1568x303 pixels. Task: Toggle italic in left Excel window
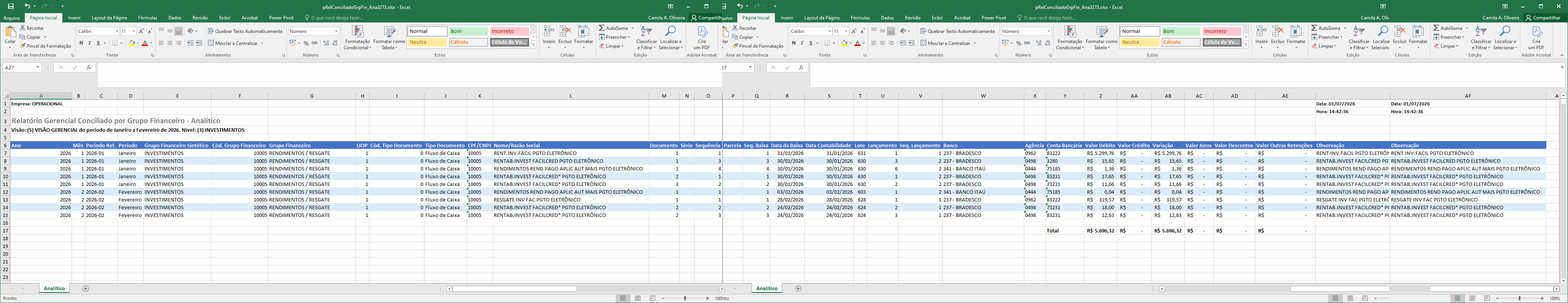89,43
